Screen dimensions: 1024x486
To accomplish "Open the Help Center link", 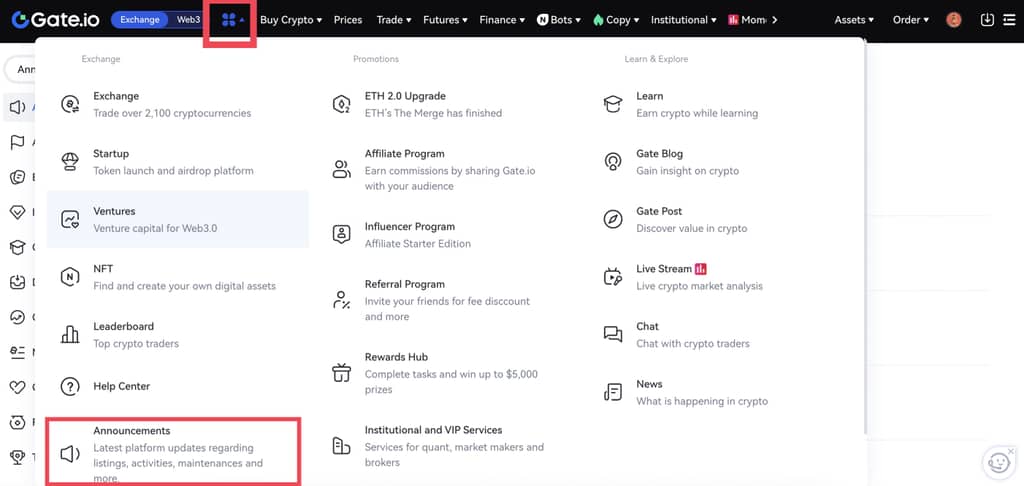I will click(121, 386).
